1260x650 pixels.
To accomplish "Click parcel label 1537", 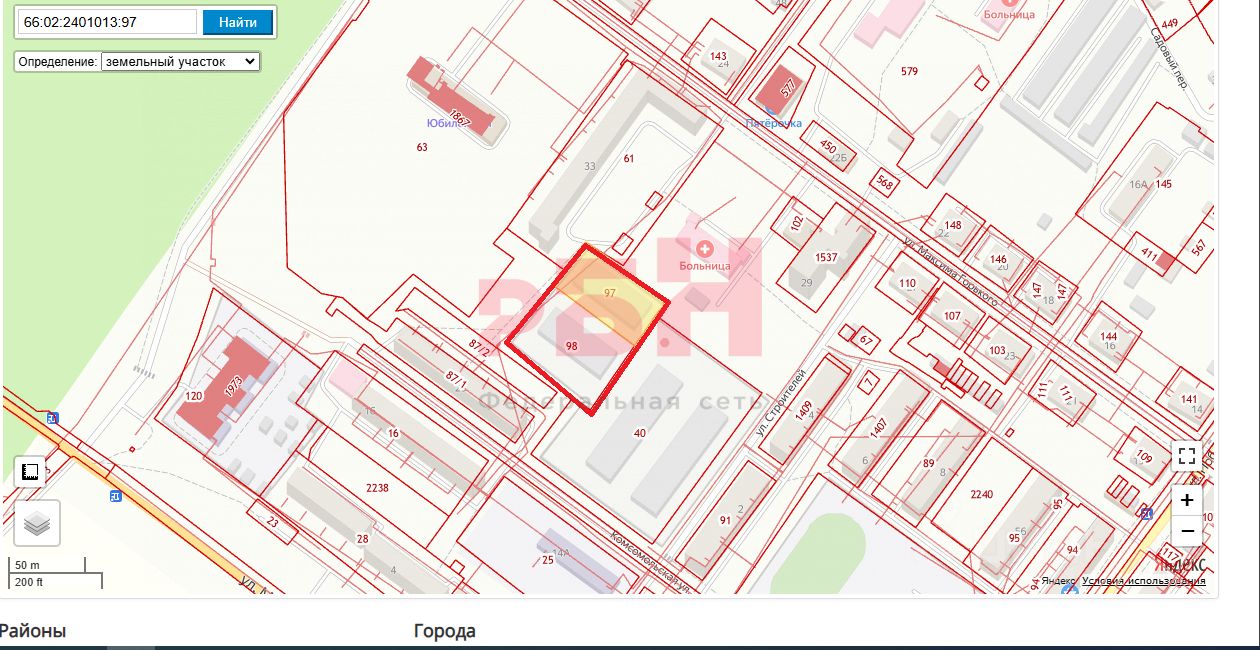I will 826,257.
